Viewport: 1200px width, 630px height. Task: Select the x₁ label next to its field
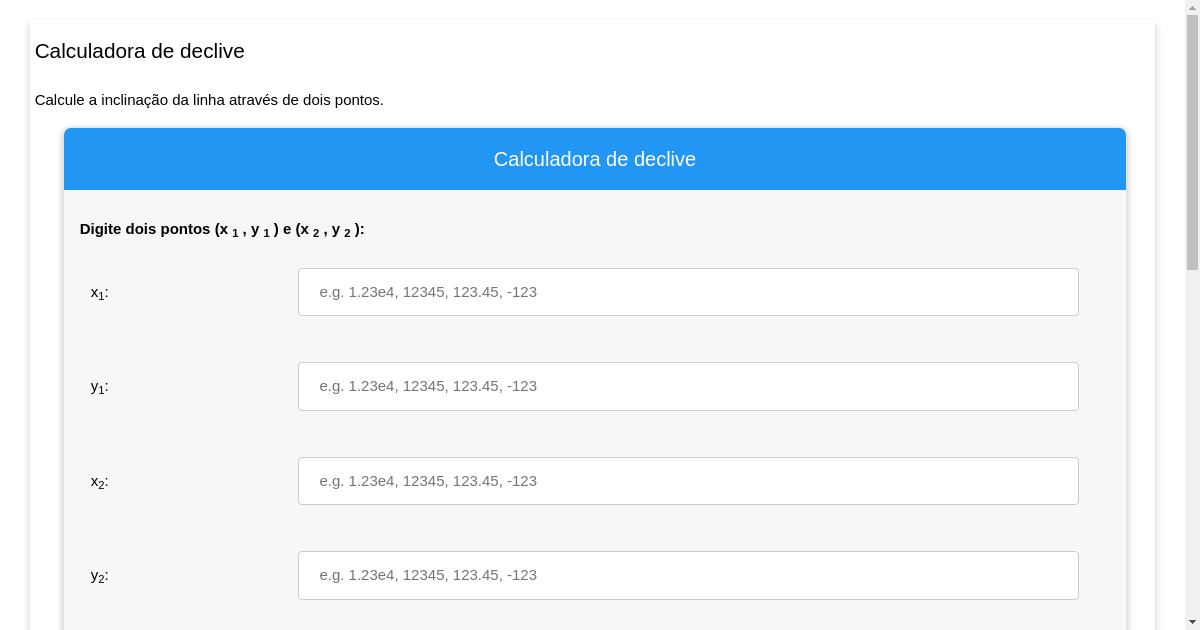point(97,292)
